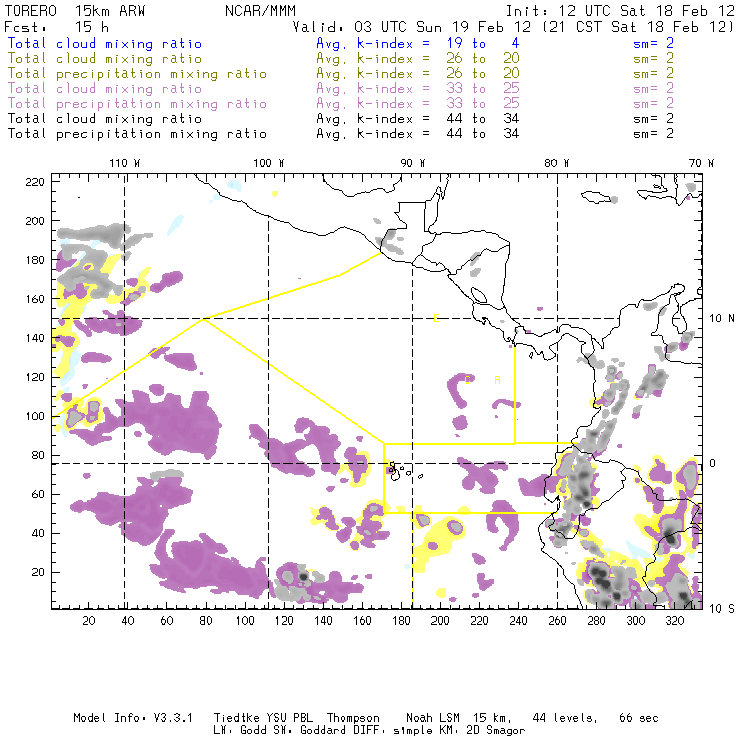
Task: Click the '110 W' longitude label
Action: point(125,163)
